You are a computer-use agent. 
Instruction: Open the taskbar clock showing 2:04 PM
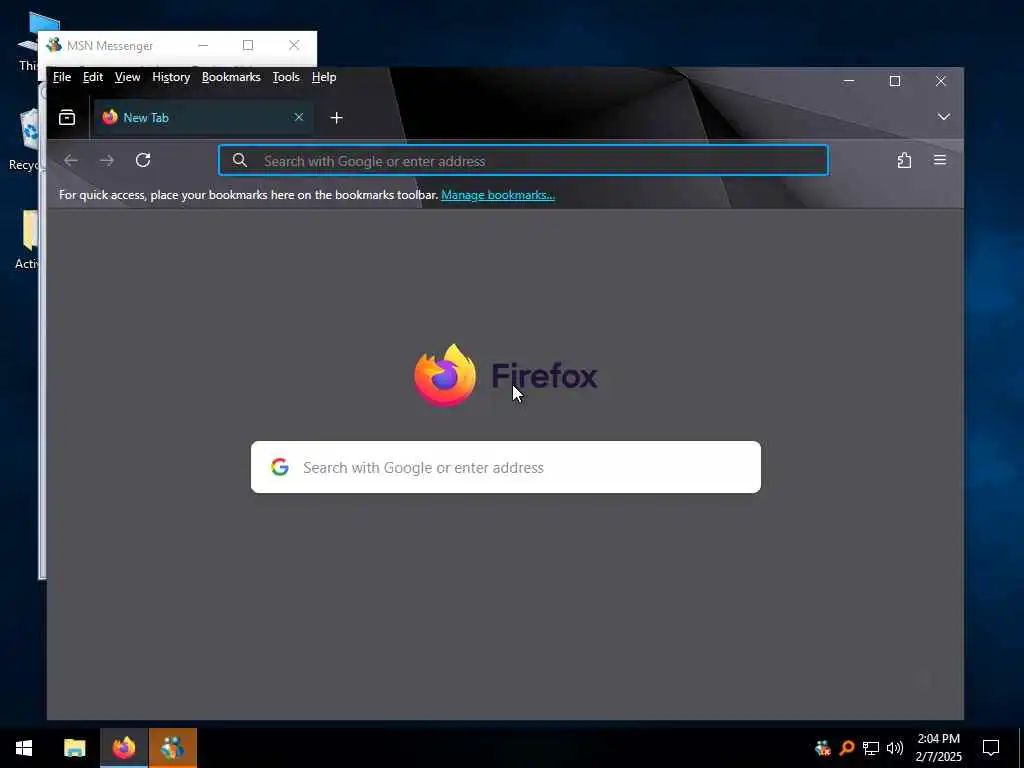938,748
